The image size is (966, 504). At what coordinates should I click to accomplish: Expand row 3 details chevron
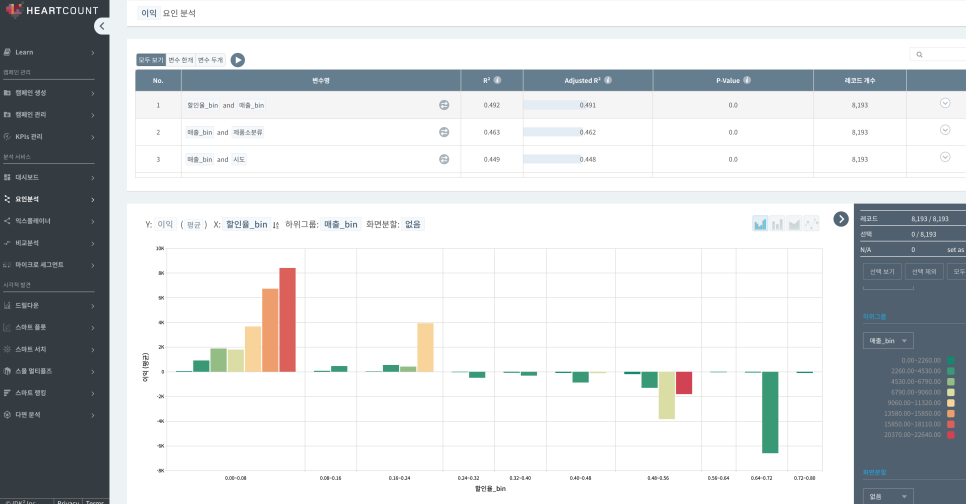pyautogui.click(x=945, y=157)
